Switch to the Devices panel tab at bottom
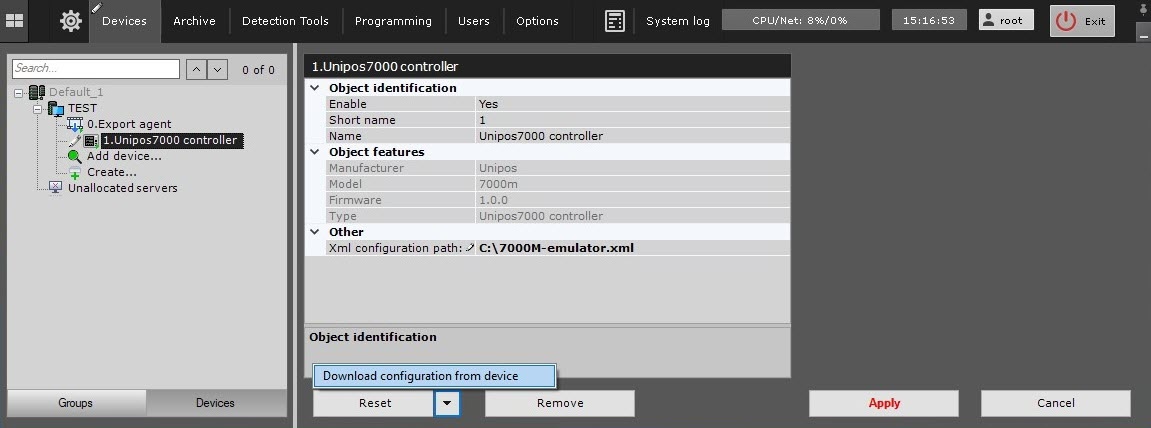This screenshot has height=428, width=1151. pos(215,403)
